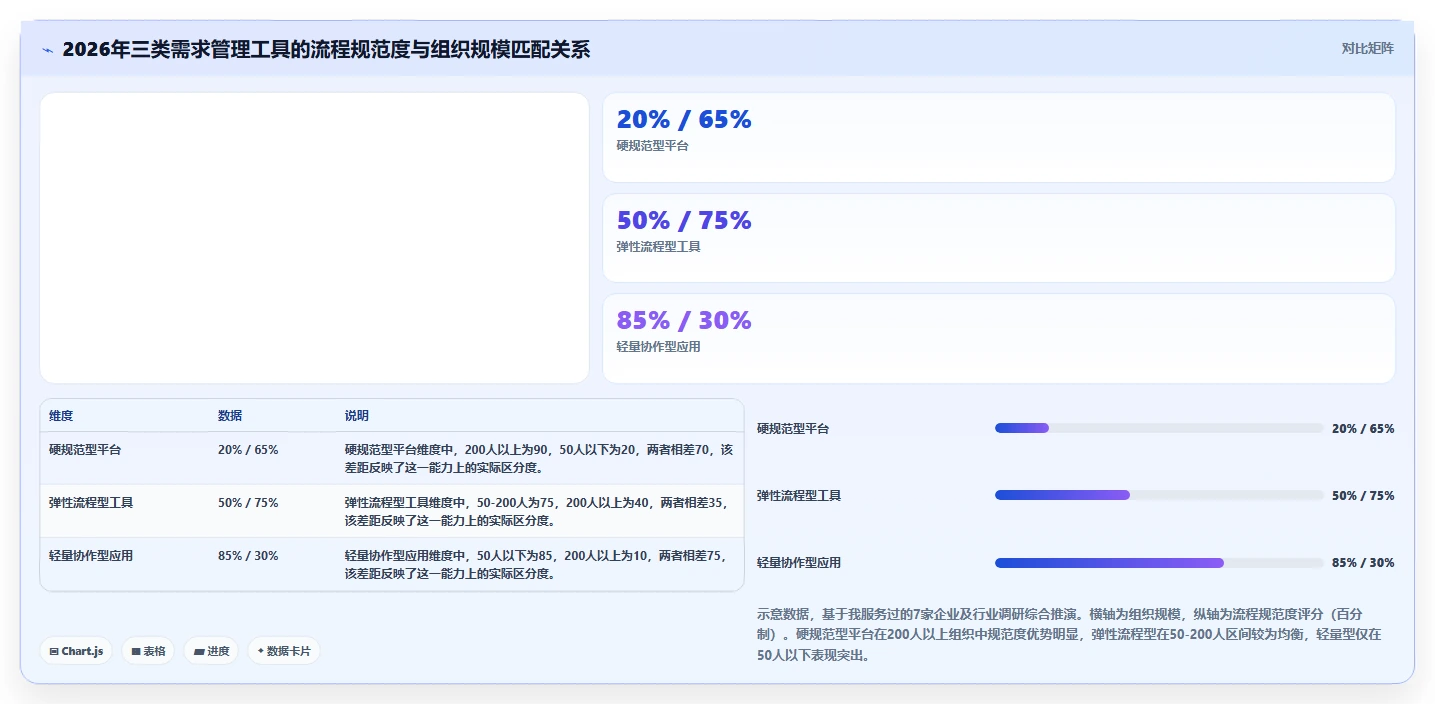The image size is (1435, 704).
Task: Click 50% / 75% value after progress bar
Action: pos(1363,496)
